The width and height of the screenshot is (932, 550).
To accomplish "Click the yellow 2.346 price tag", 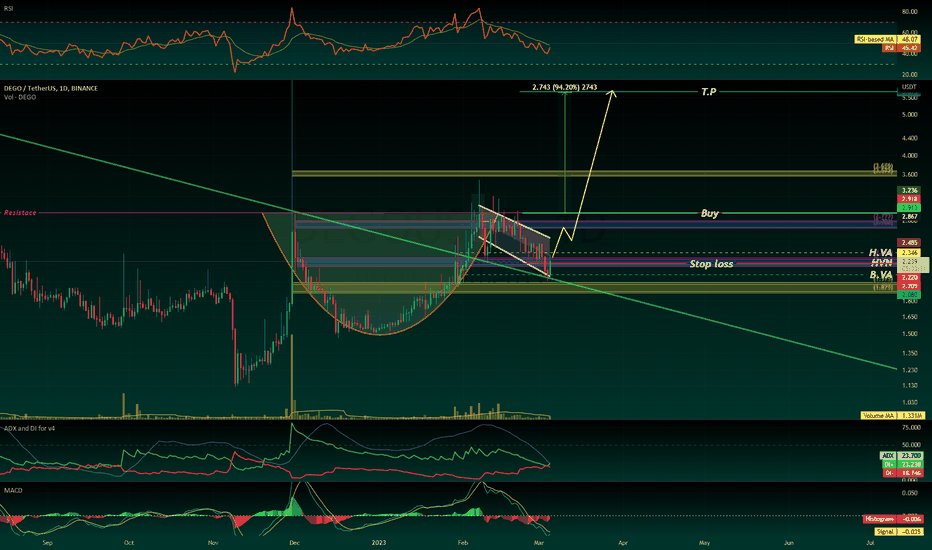I will coord(909,253).
